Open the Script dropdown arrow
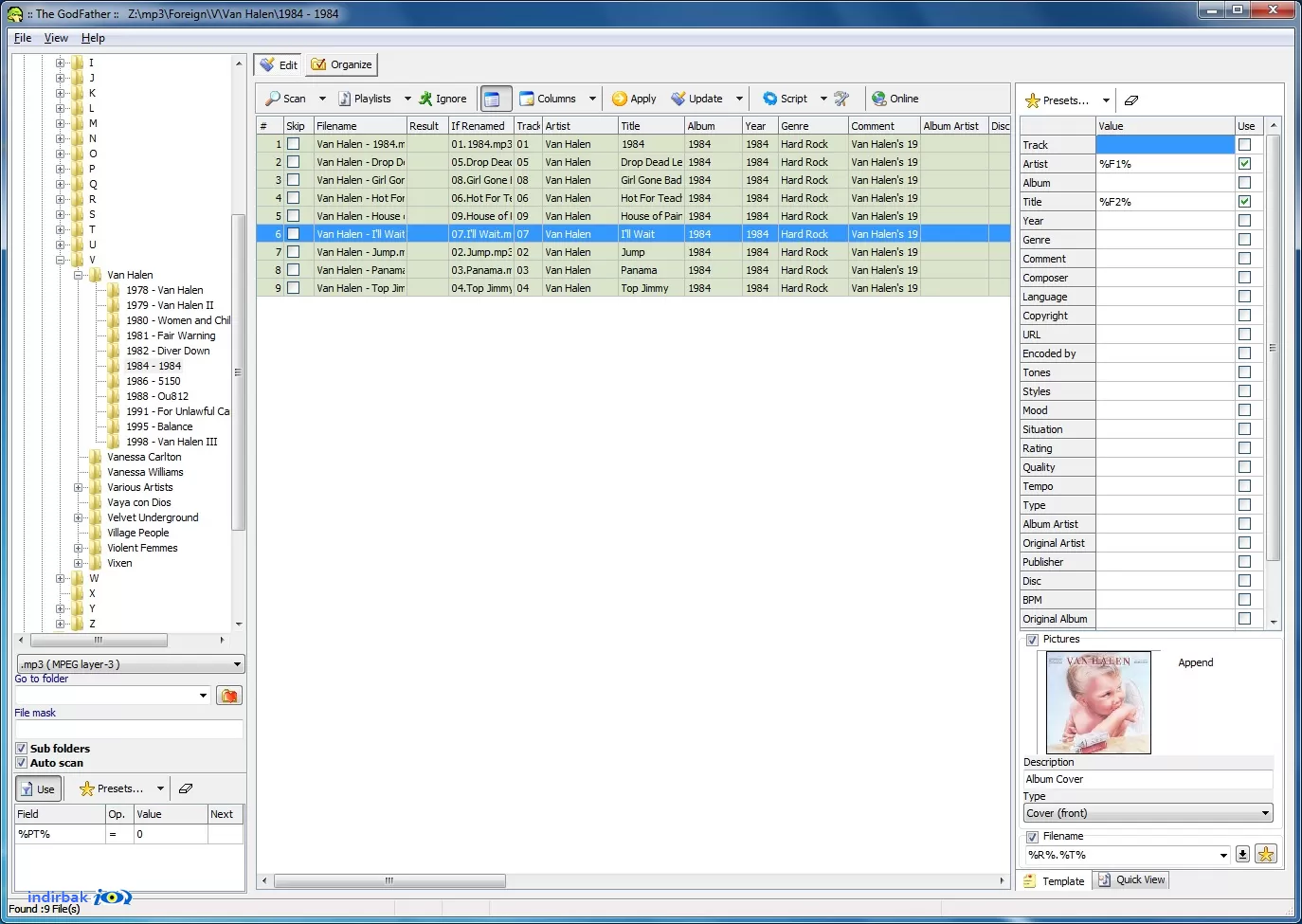Image resolution: width=1302 pixels, height=924 pixels. point(823,99)
